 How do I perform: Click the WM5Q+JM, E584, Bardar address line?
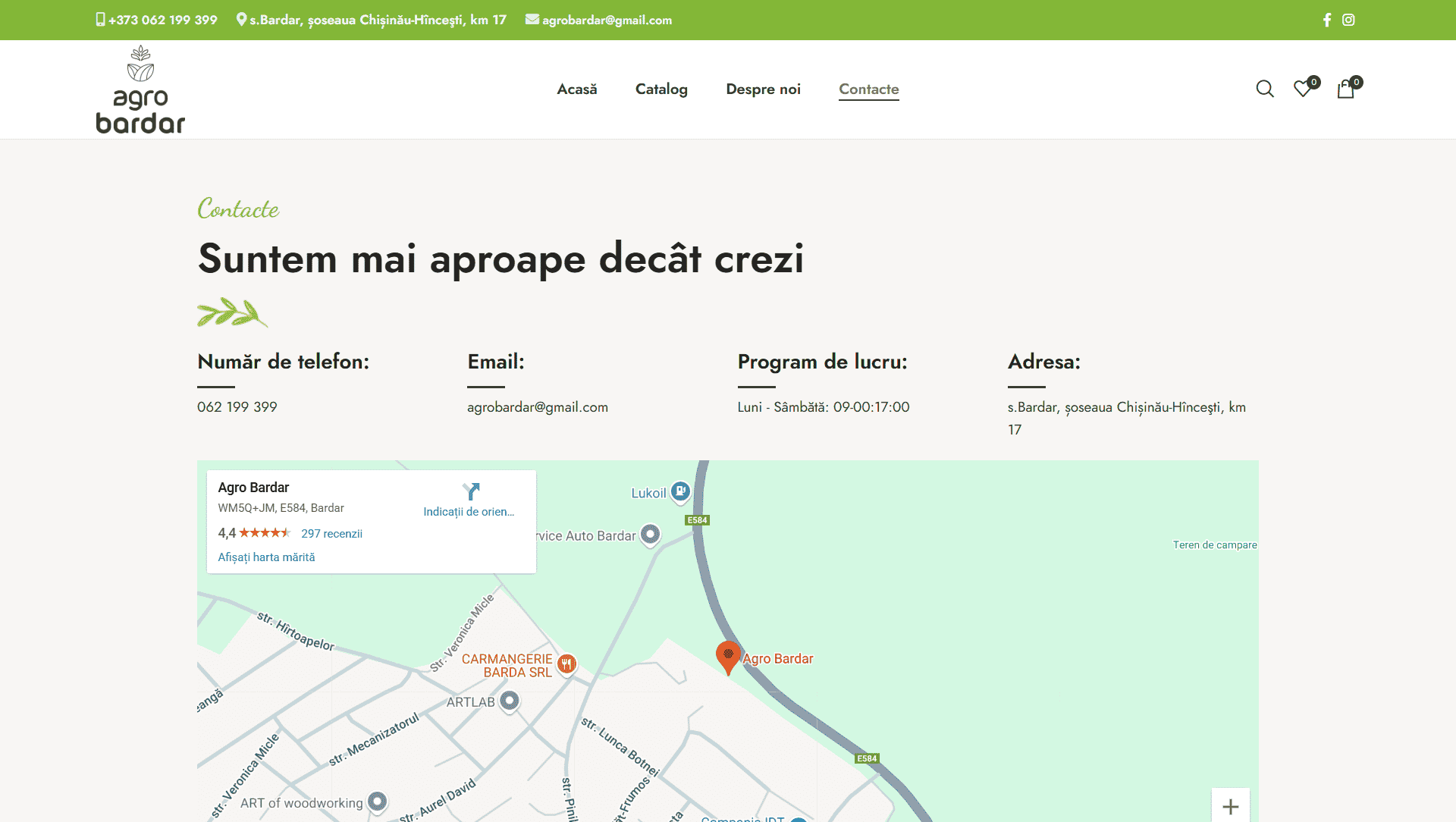pyautogui.click(x=281, y=508)
